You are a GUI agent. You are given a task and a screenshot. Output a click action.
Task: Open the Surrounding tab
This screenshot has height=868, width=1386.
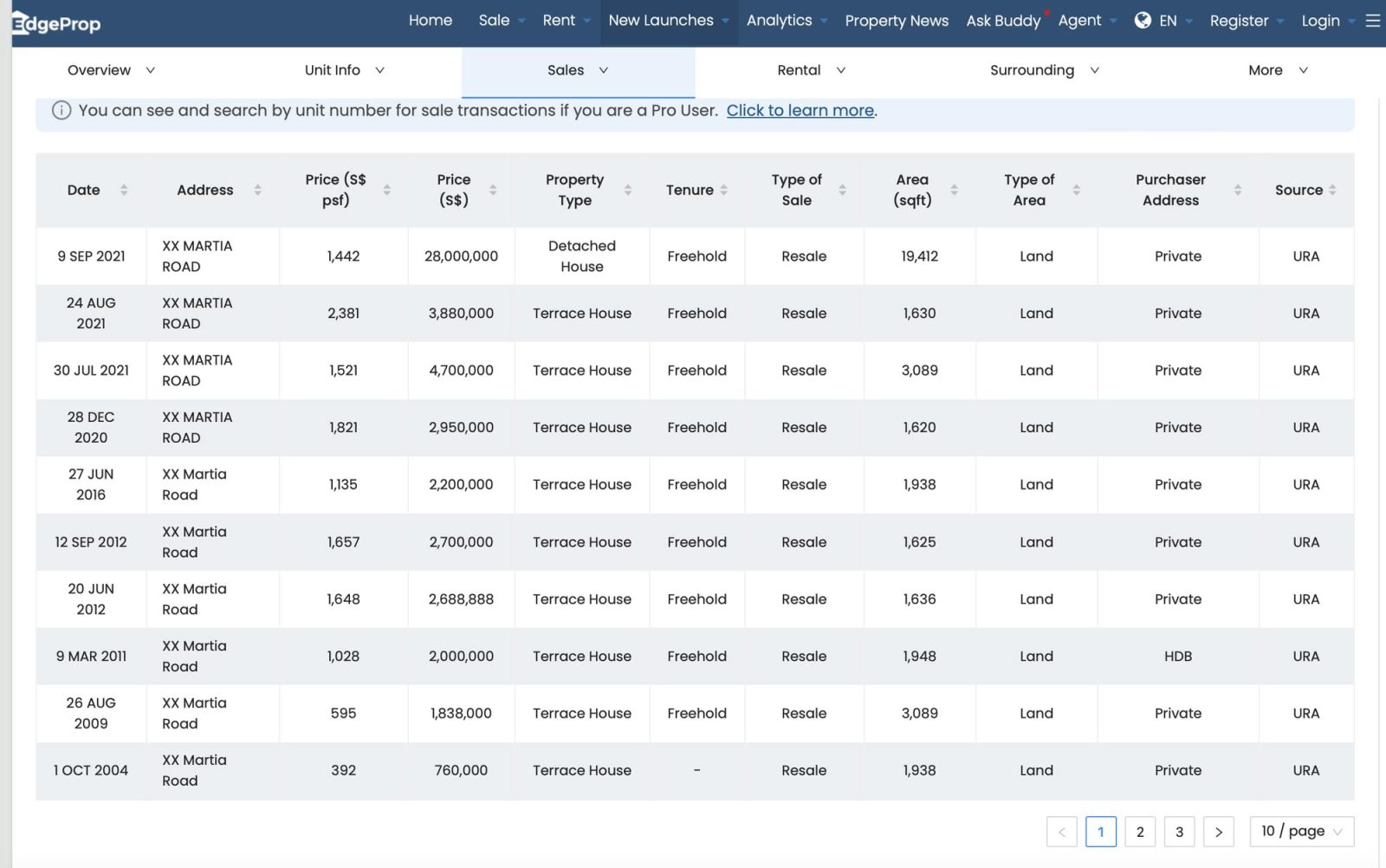point(1044,70)
